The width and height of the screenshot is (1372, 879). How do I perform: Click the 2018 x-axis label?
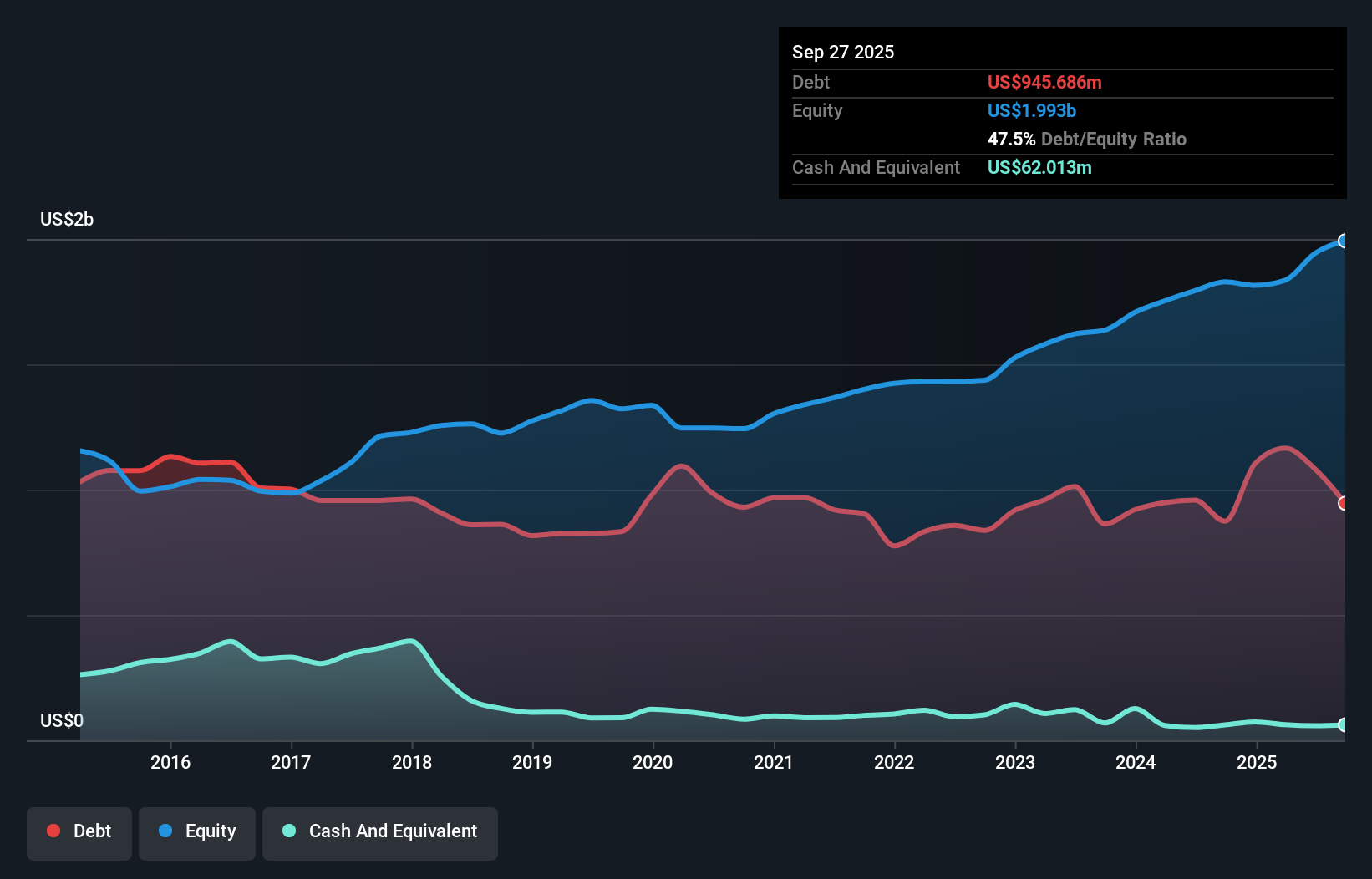coord(412,762)
